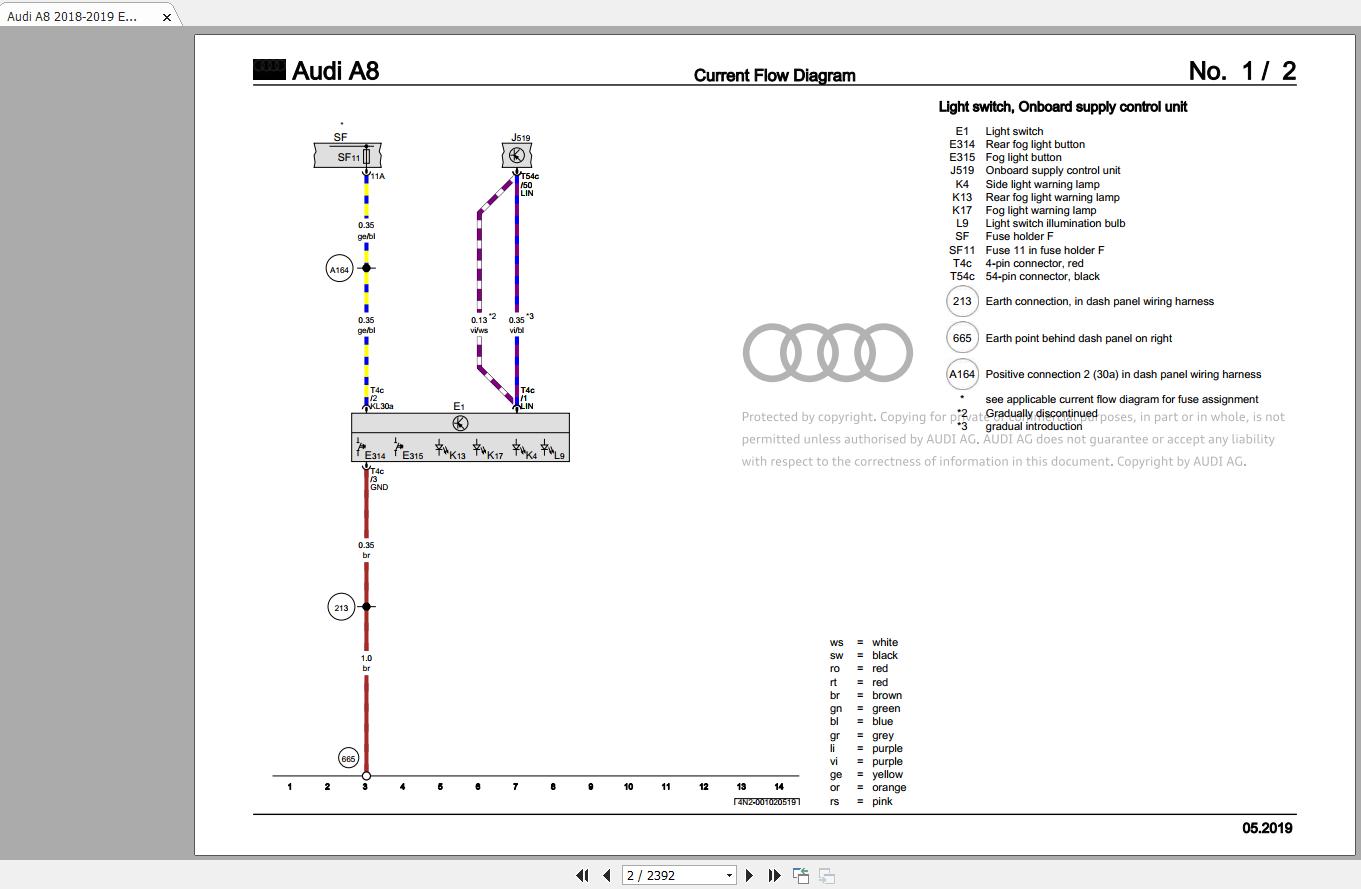
Task: Click track number 14 on the bottom scale
Action: [x=778, y=787]
